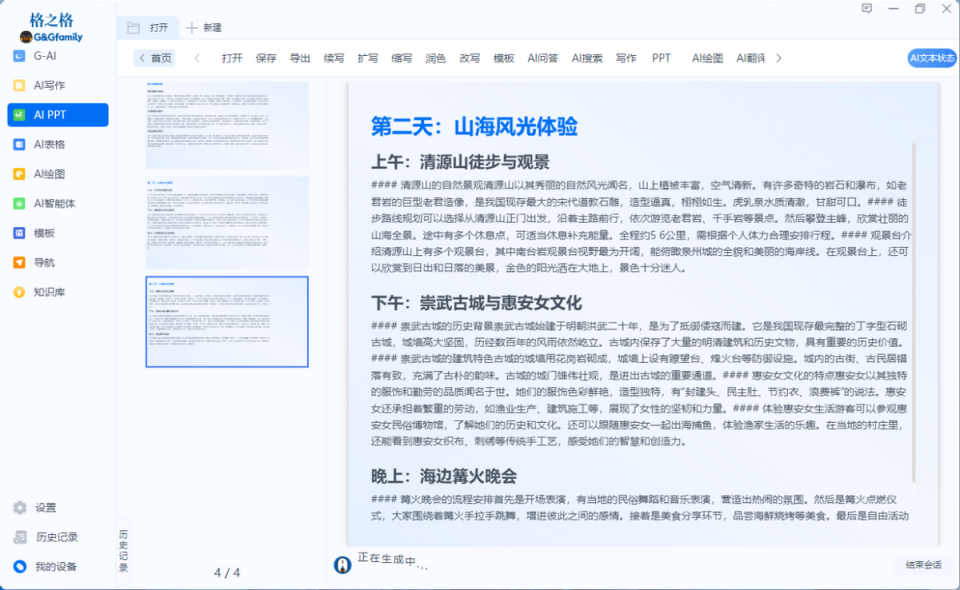Click the forward chevron after AI翻译

(x=781, y=58)
